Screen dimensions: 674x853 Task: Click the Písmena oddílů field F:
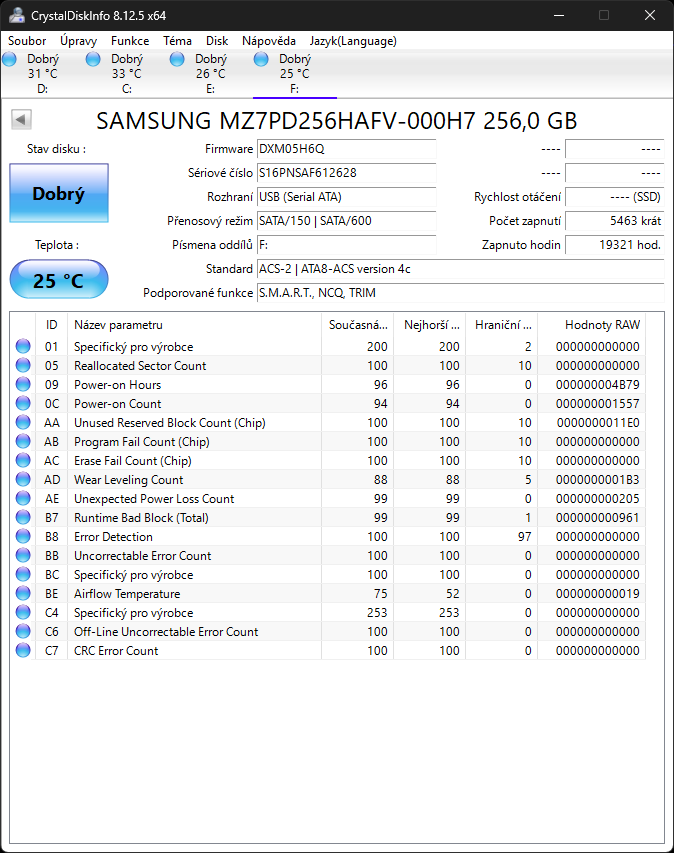click(x=347, y=245)
